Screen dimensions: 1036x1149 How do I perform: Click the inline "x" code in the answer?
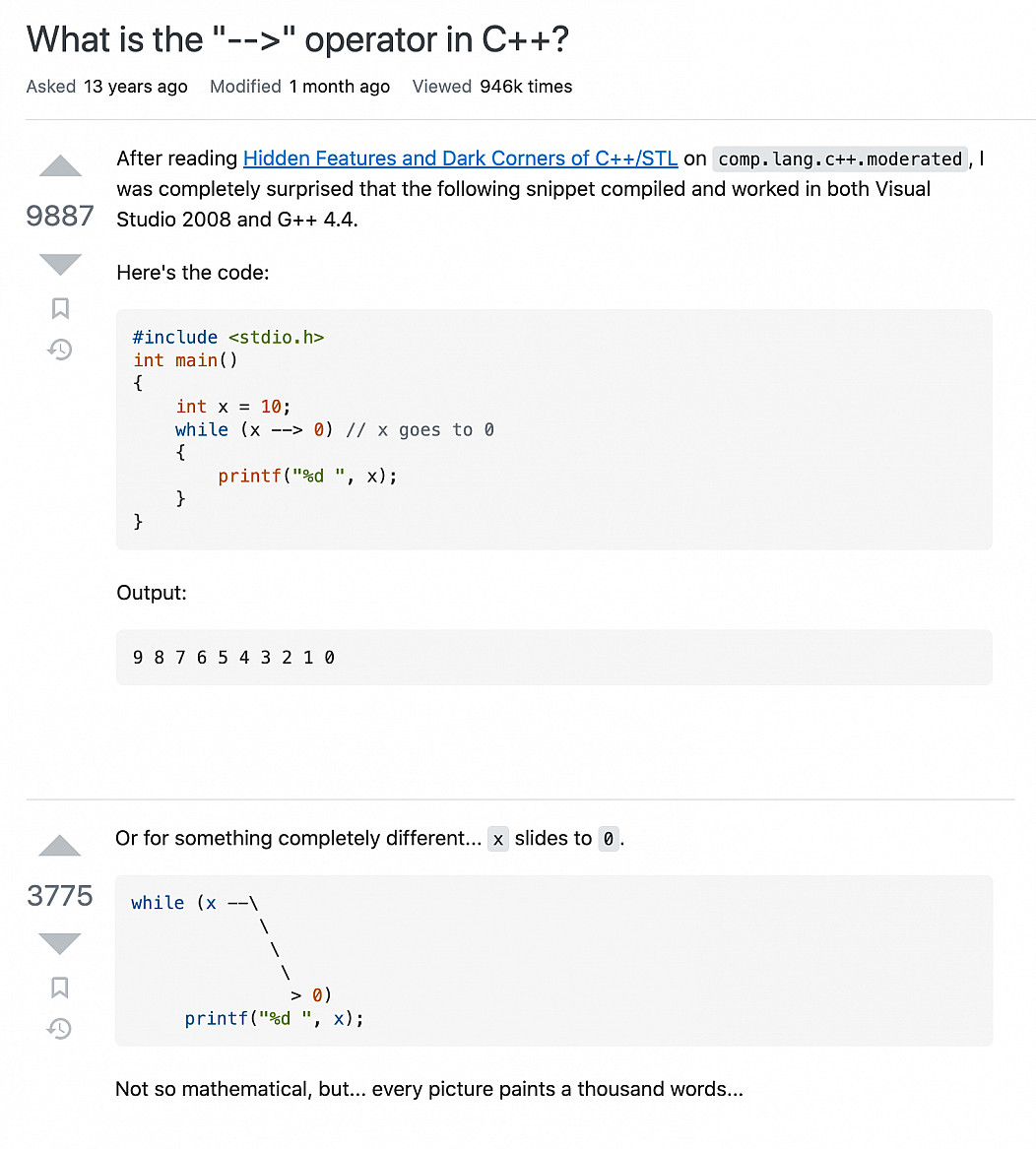pos(498,840)
